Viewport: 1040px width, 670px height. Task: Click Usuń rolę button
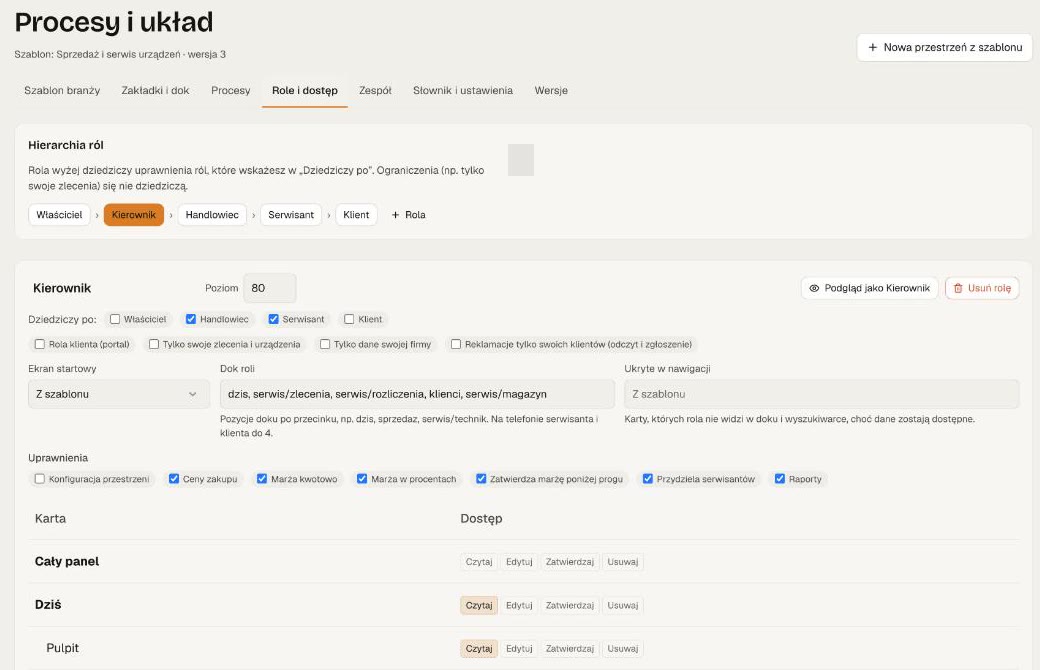click(x=982, y=288)
